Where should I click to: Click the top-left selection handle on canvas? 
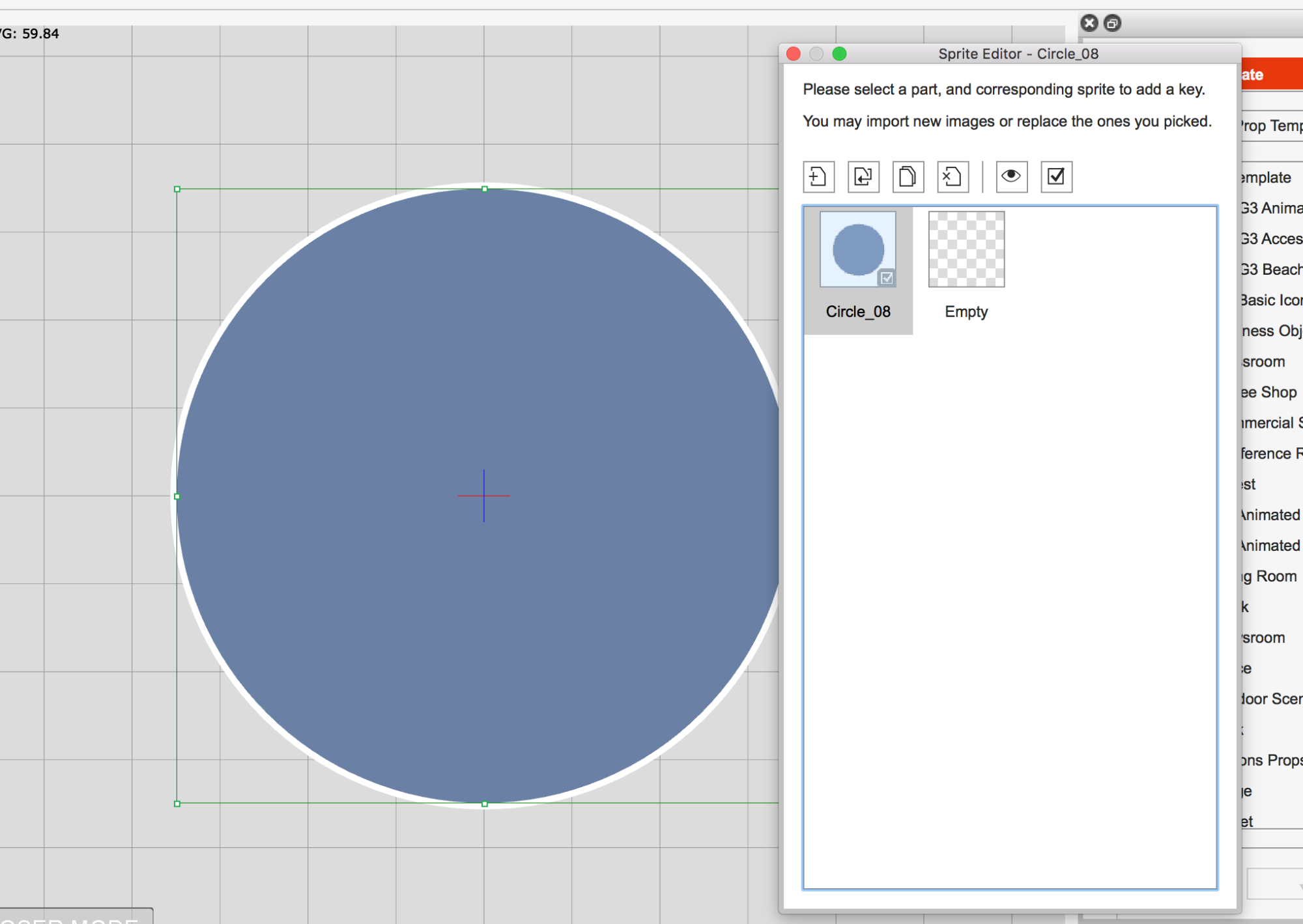coord(177,189)
